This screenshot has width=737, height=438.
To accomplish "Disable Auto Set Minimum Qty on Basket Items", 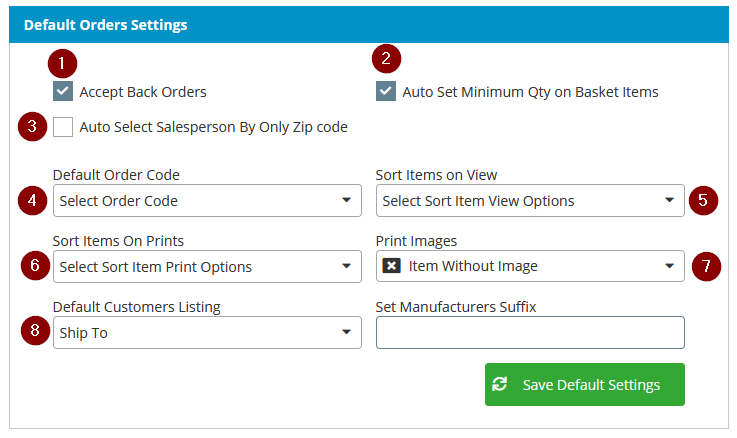I will coord(385,91).
